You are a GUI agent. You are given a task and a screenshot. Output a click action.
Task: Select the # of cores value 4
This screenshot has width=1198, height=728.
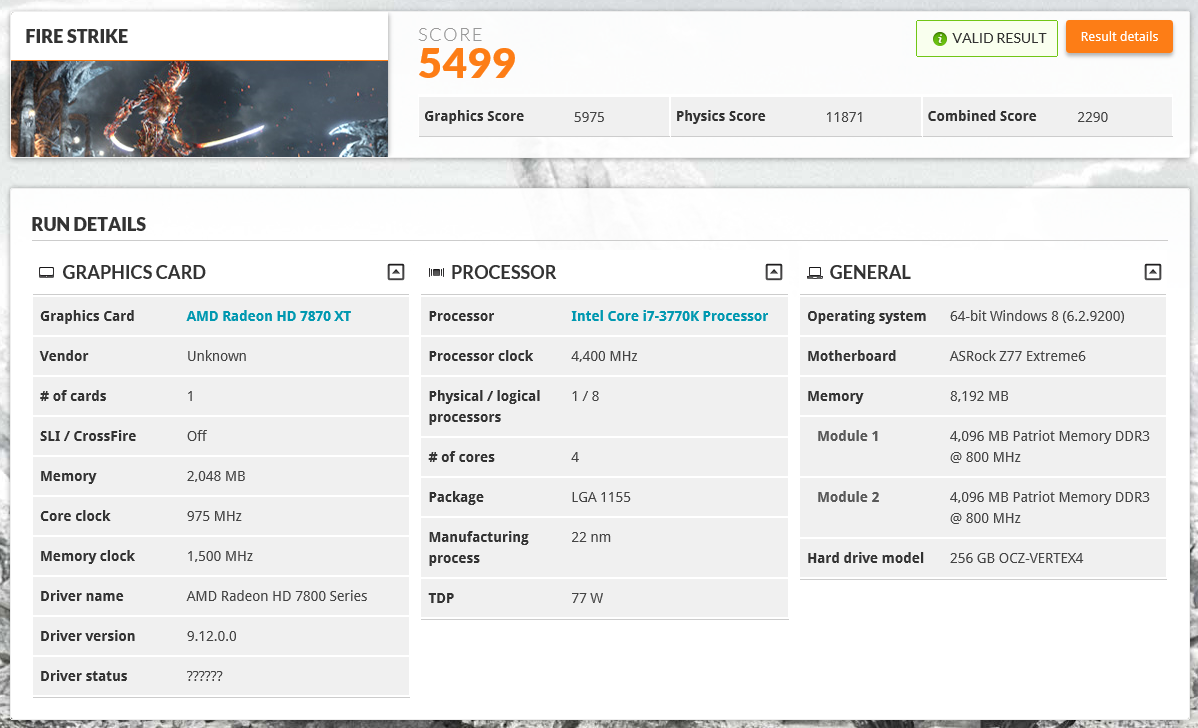tap(575, 457)
